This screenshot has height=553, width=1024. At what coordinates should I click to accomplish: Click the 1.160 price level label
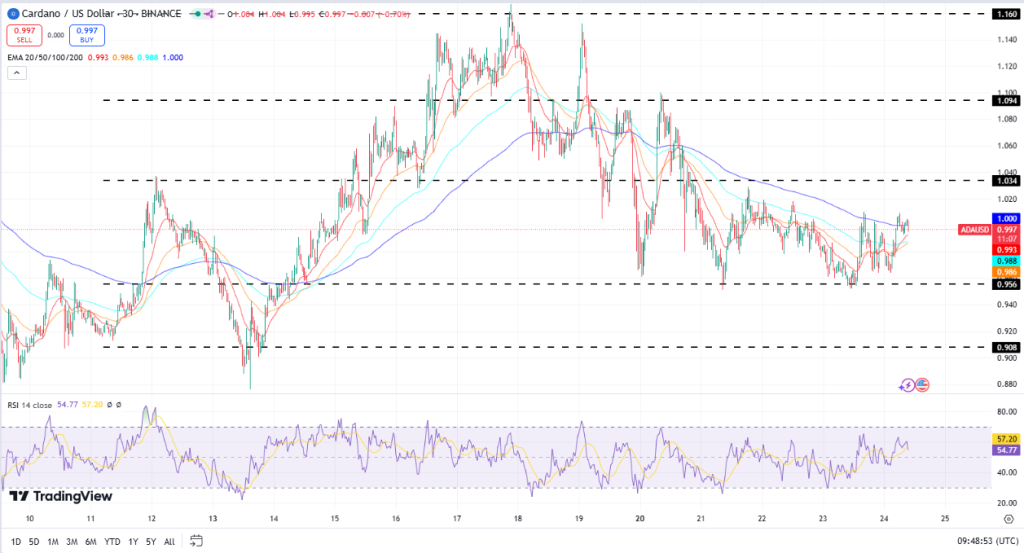click(x=1005, y=15)
